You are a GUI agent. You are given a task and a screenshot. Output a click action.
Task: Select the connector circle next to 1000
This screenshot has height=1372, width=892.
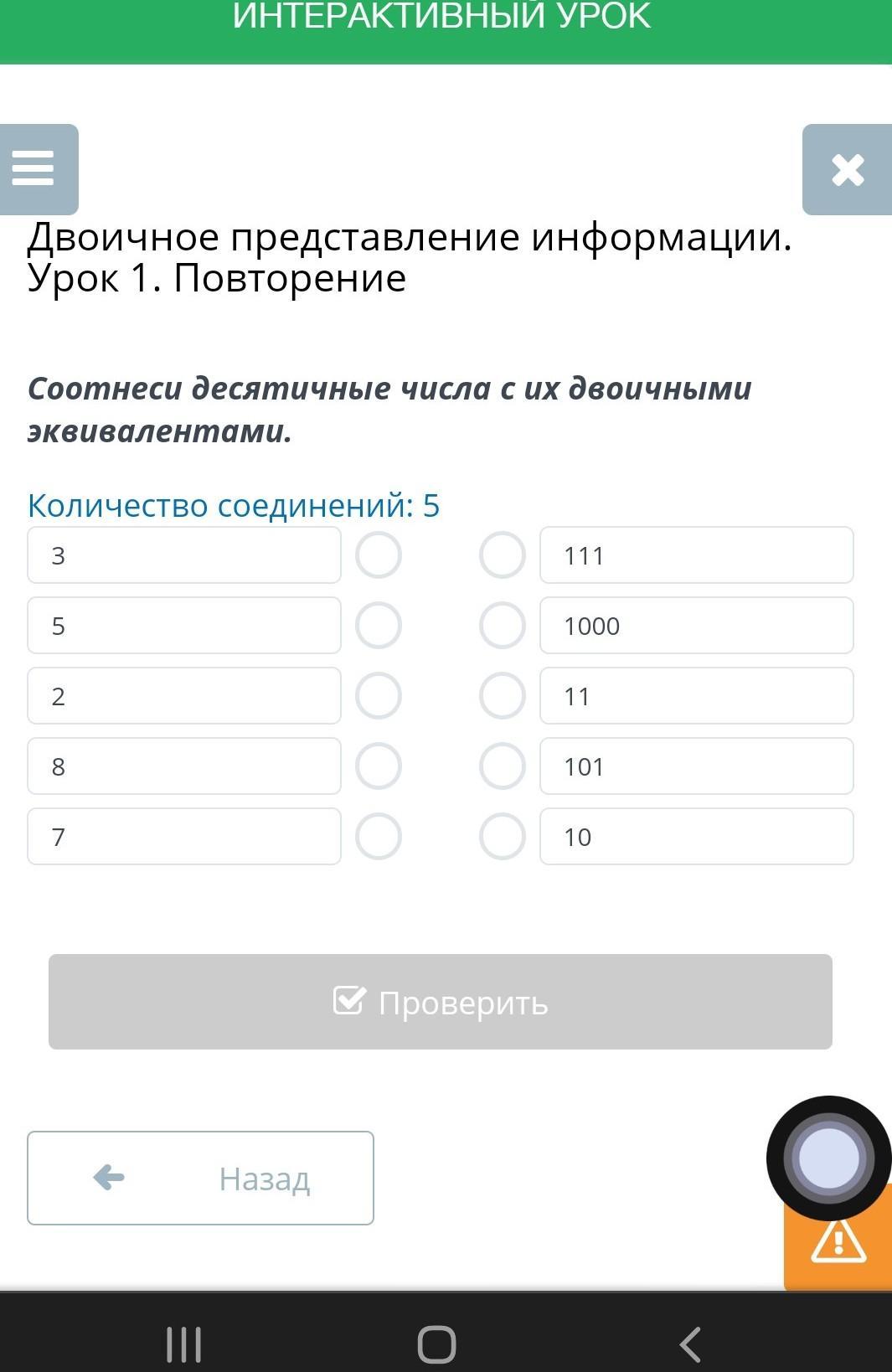click(503, 626)
